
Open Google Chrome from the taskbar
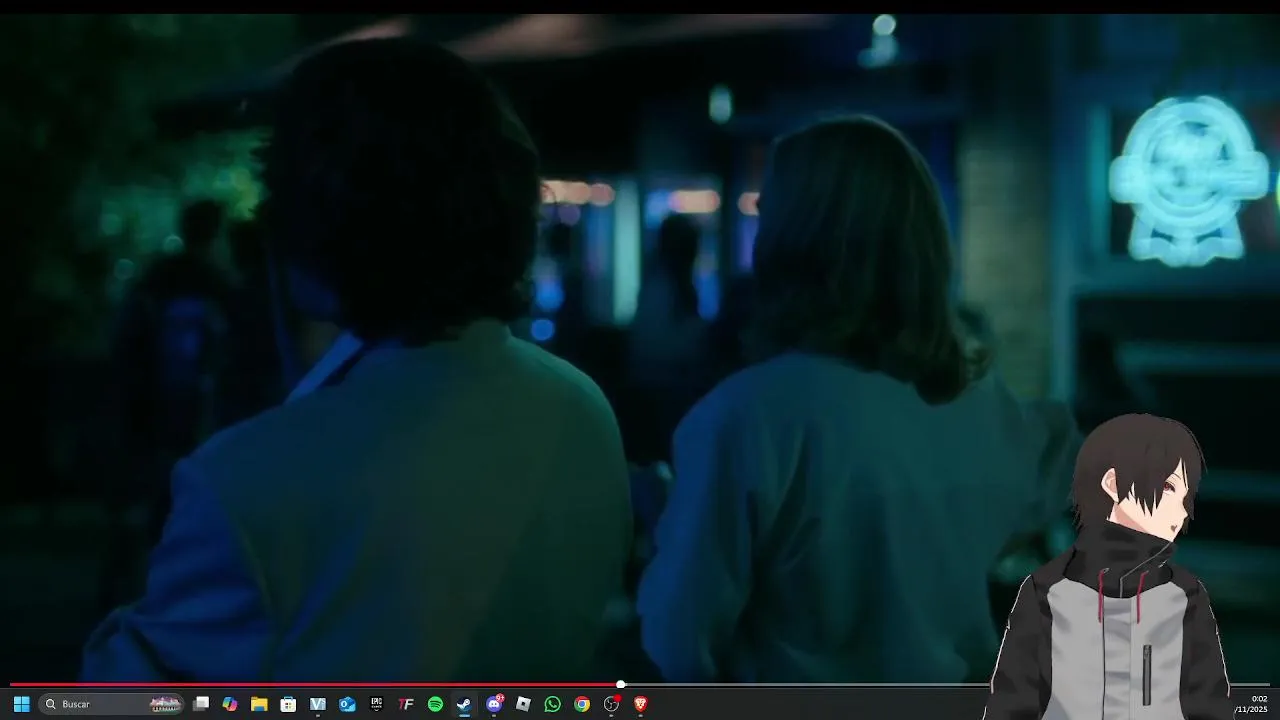click(x=582, y=704)
